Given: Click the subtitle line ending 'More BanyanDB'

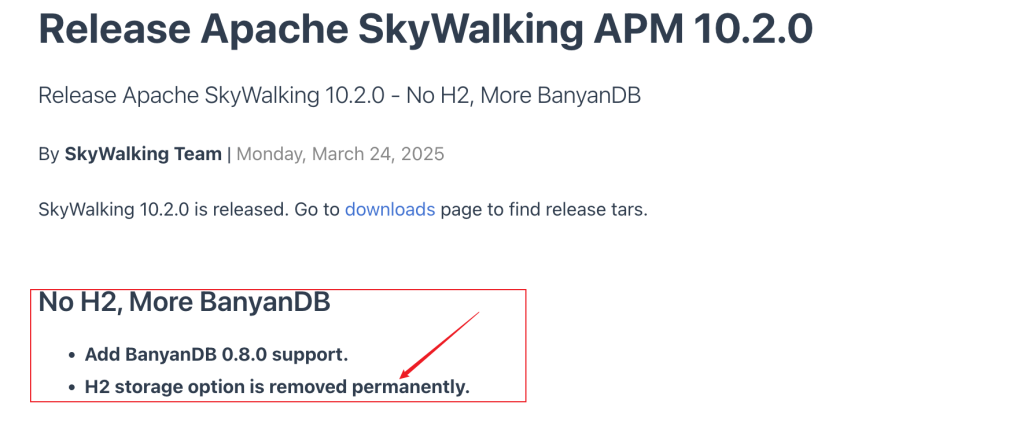Looking at the screenshot, I should point(340,95).
